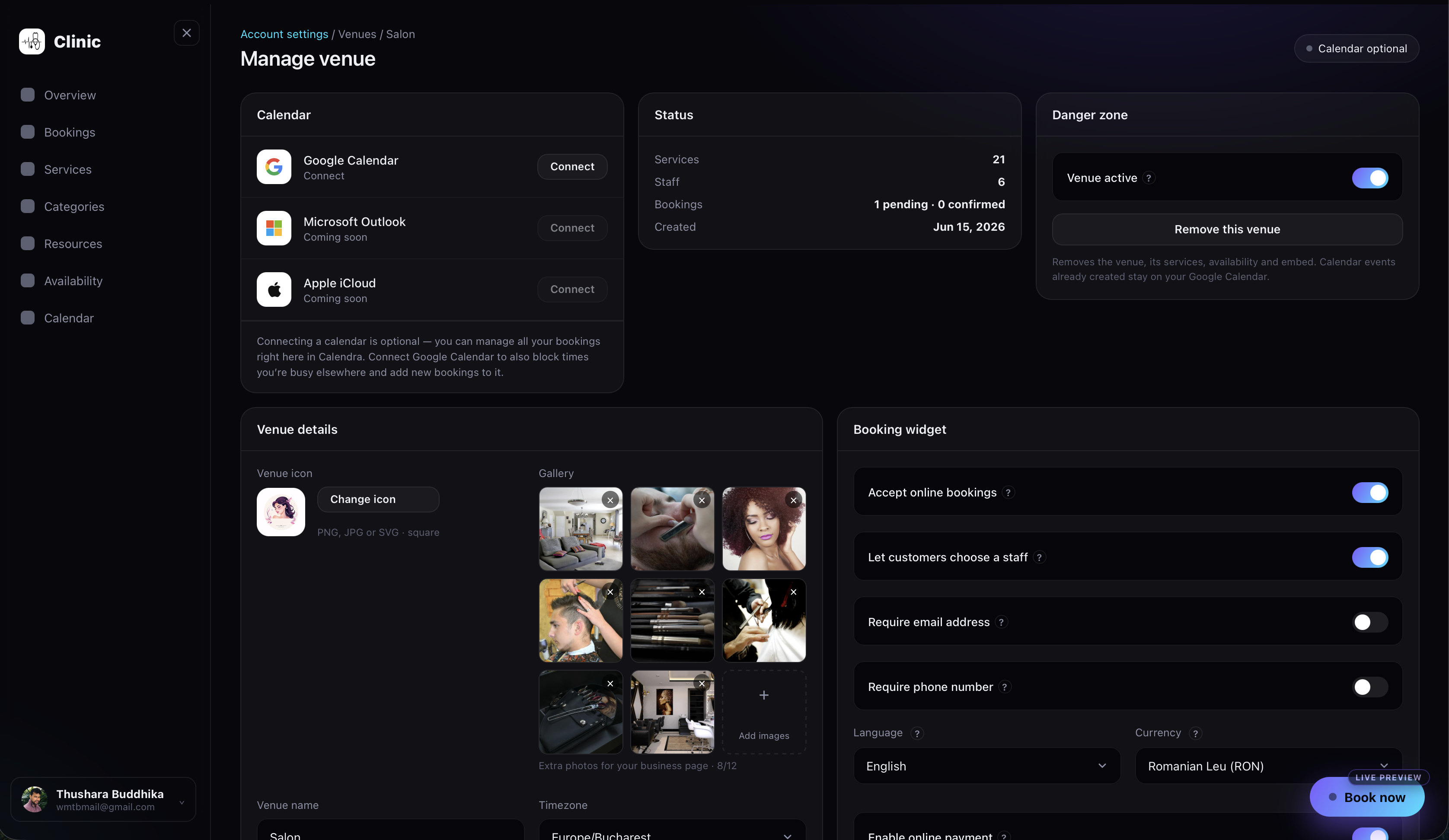Click Remove this venue button

point(1227,229)
